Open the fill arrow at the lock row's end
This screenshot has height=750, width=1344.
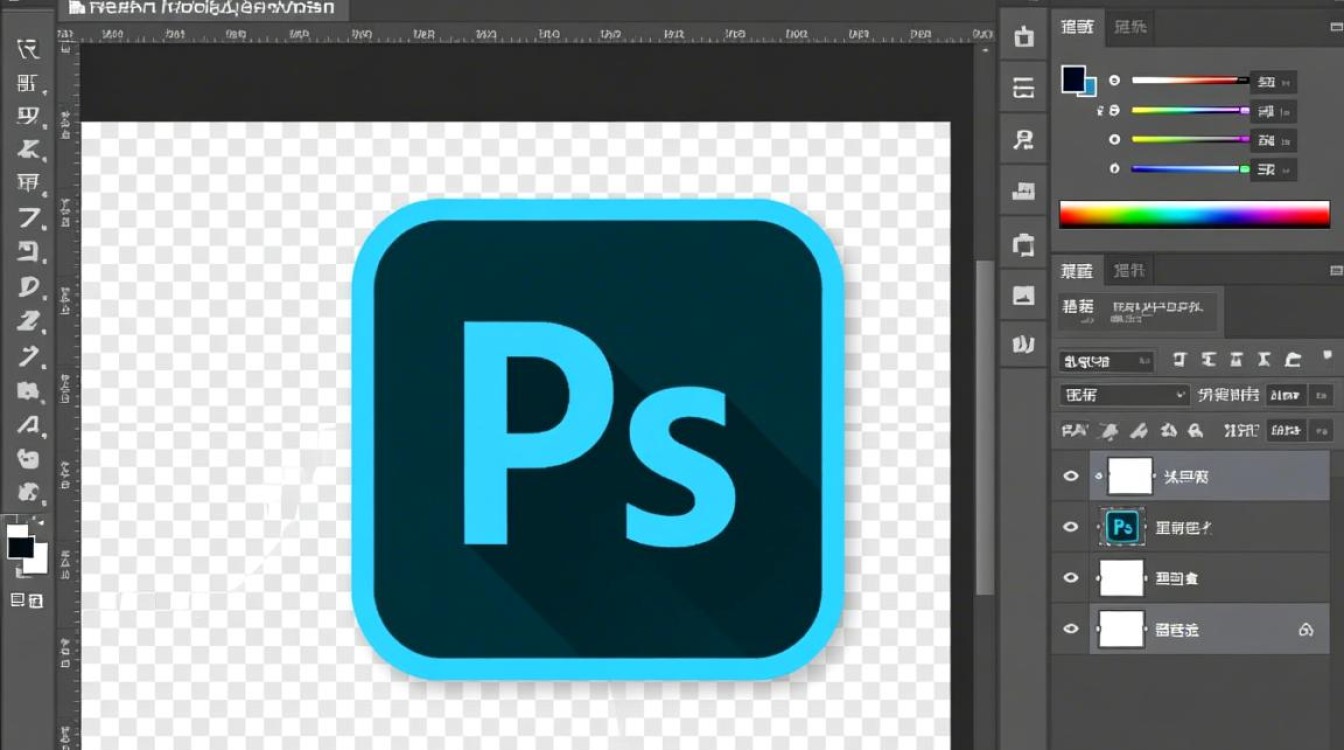1319,431
